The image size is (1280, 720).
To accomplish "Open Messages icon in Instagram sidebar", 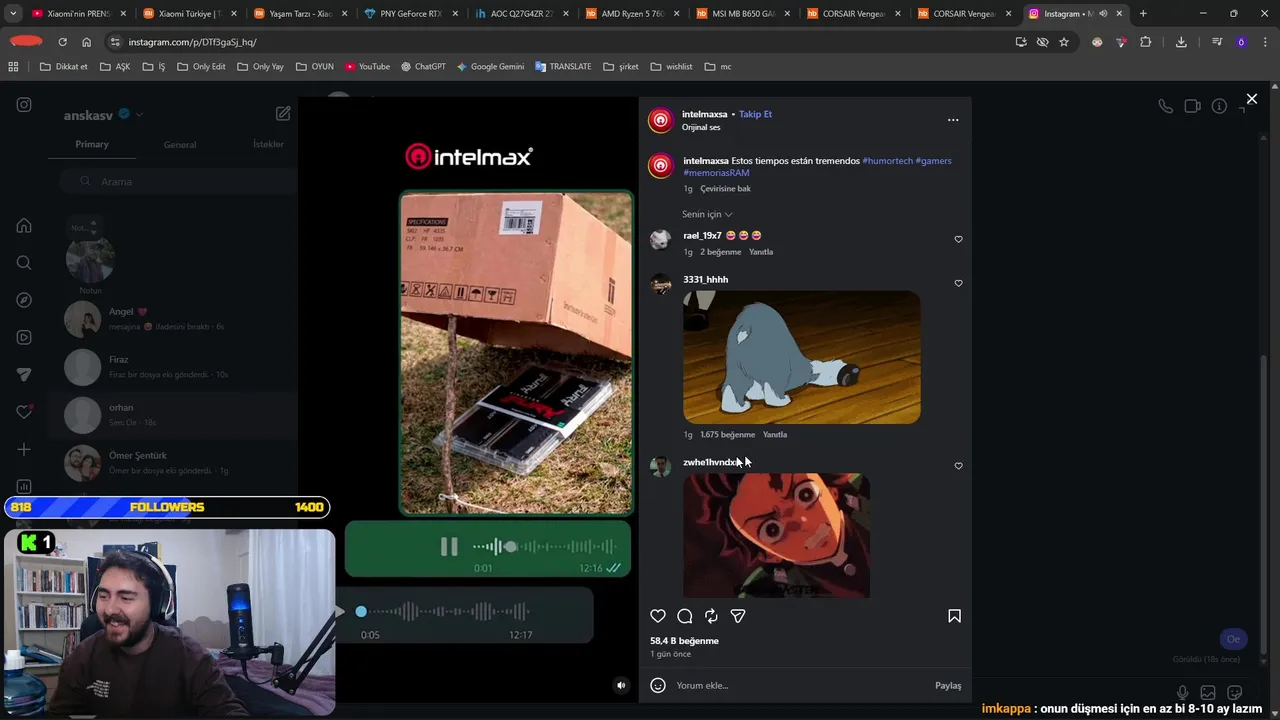I will pos(24,375).
